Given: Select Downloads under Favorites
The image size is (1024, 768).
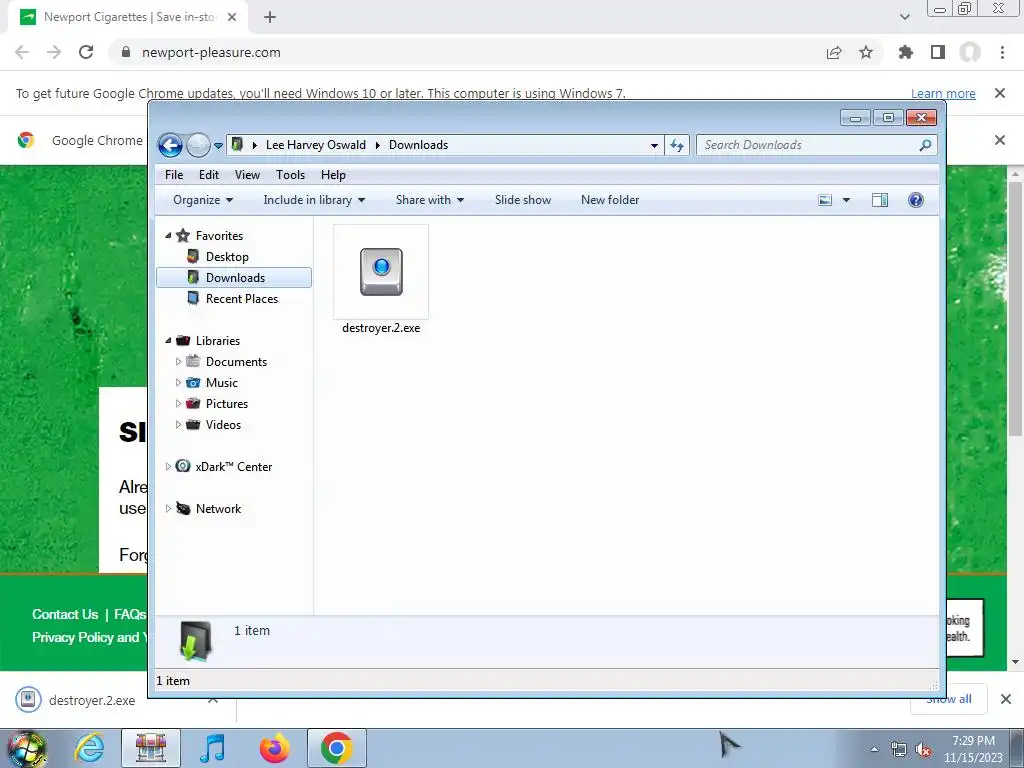Looking at the screenshot, I should coord(234,278).
